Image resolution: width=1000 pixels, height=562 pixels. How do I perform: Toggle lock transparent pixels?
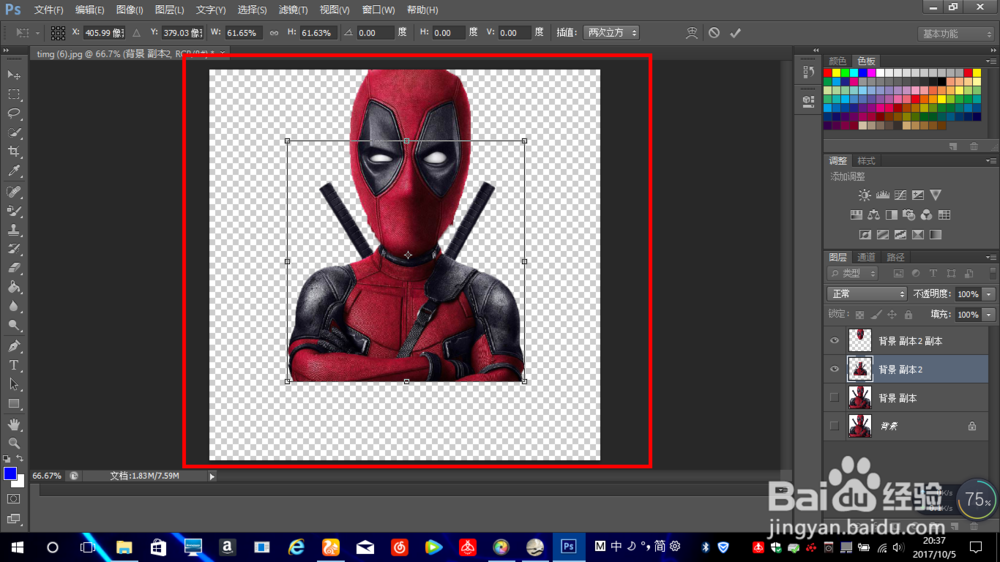[x=860, y=314]
